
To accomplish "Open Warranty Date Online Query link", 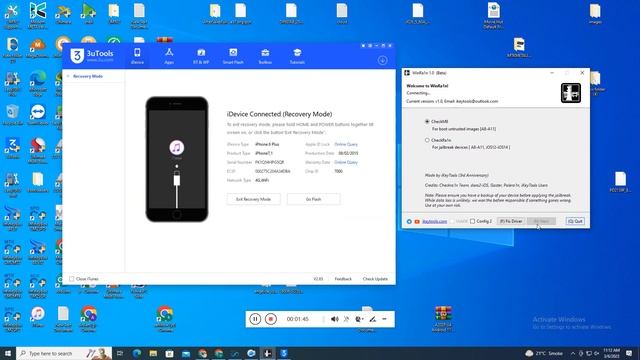I will tap(346, 162).
